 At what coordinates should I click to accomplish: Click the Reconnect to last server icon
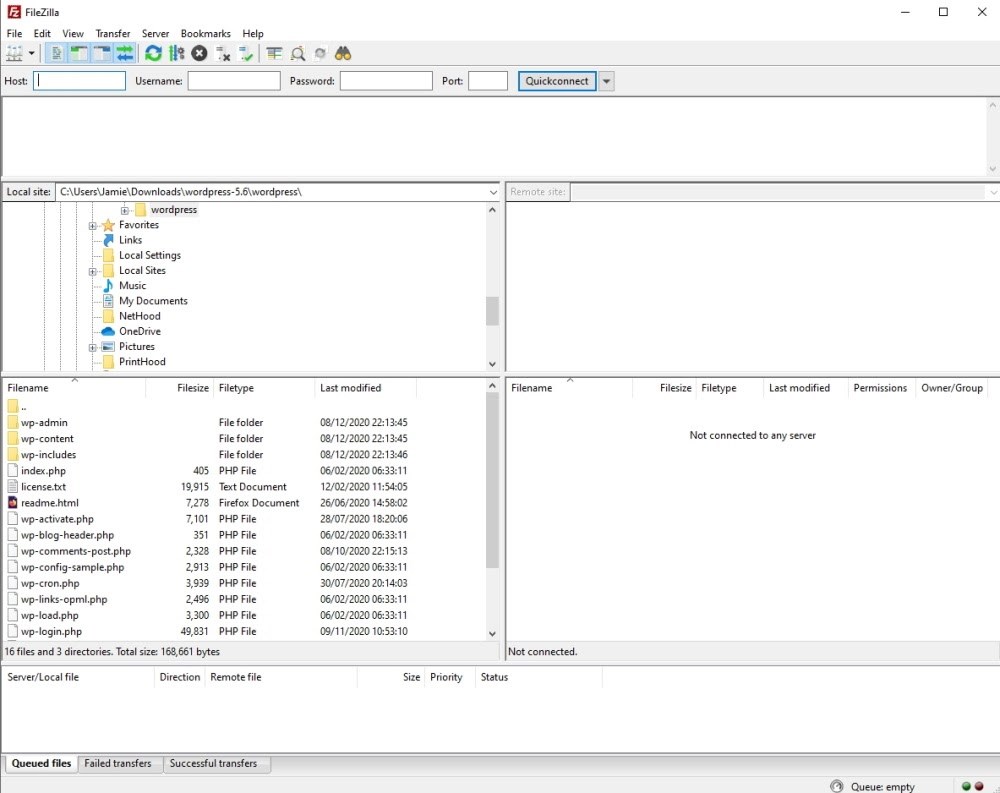click(x=246, y=54)
